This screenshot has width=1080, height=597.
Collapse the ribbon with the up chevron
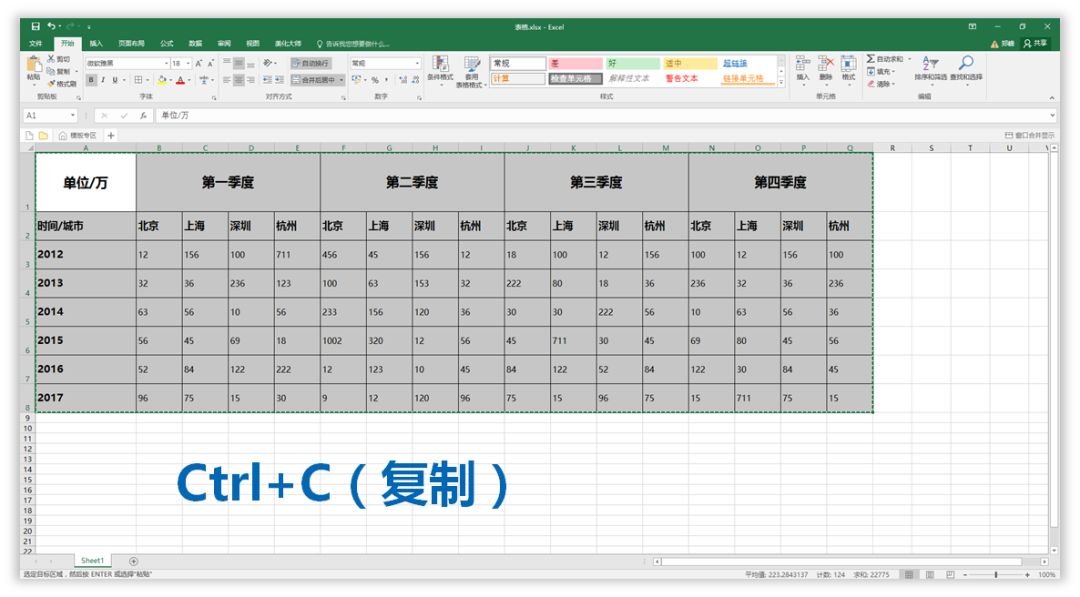pos(1052,98)
